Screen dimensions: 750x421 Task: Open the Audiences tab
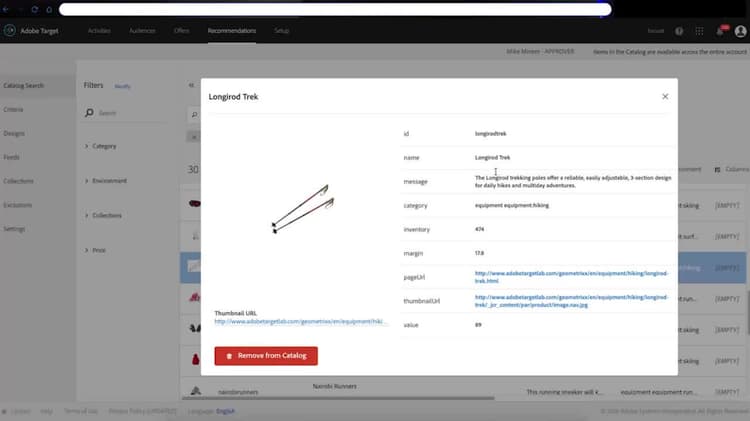[x=142, y=31]
